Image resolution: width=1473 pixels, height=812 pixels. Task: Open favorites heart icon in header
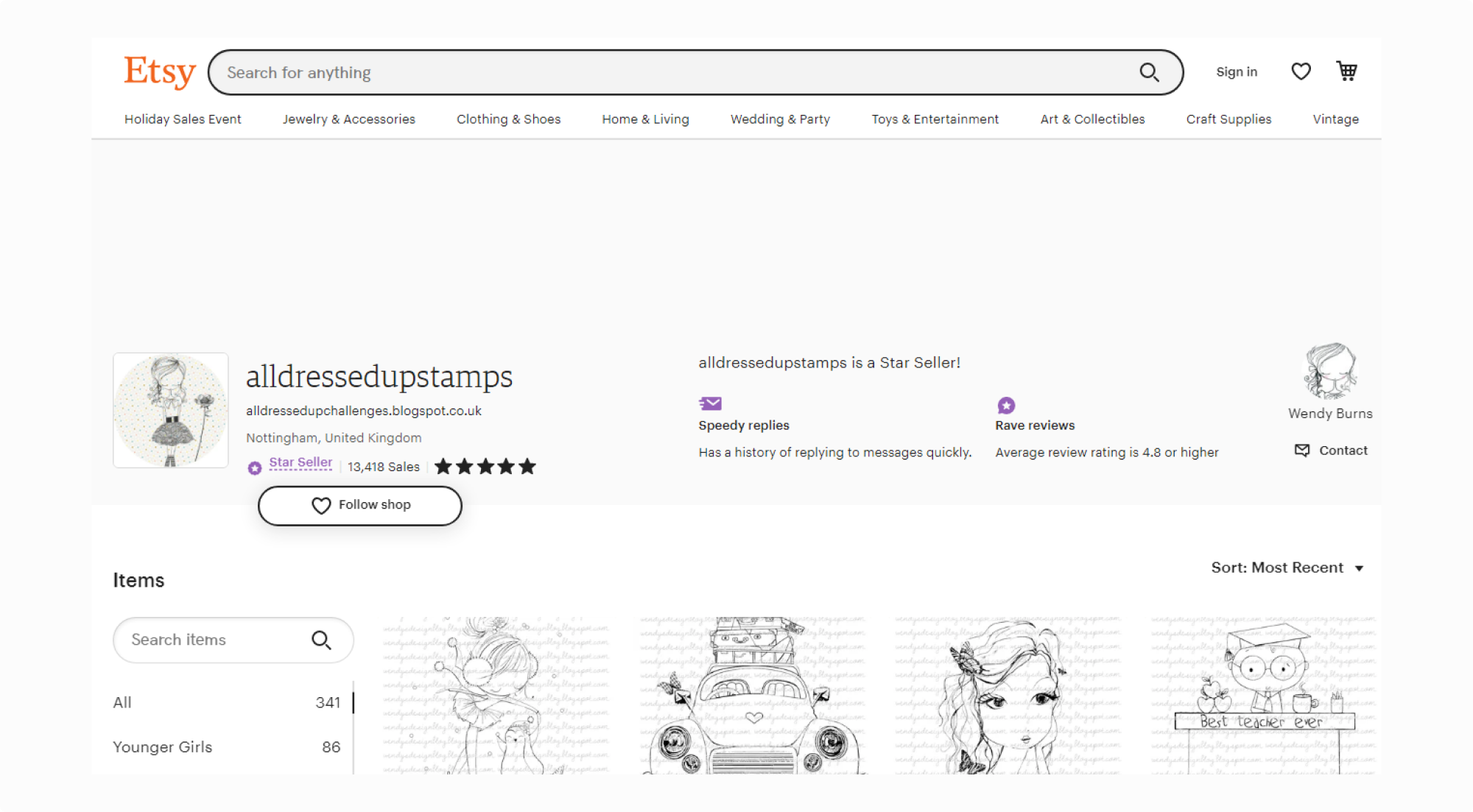point(1301,71)
